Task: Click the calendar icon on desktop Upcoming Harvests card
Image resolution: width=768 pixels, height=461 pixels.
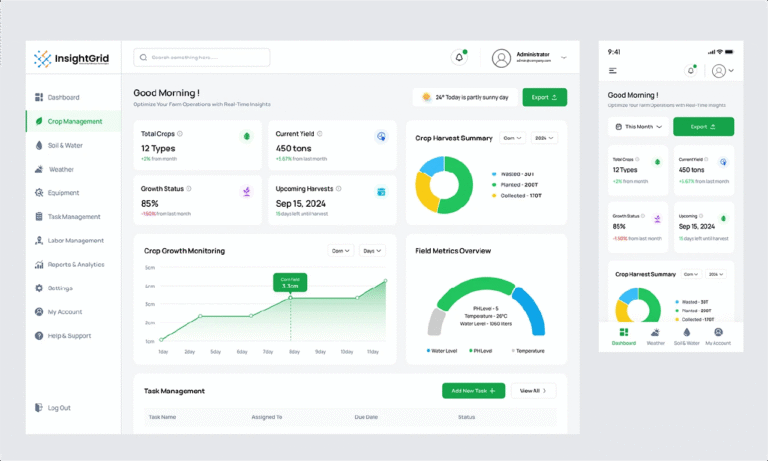Action: pos(381,191)
